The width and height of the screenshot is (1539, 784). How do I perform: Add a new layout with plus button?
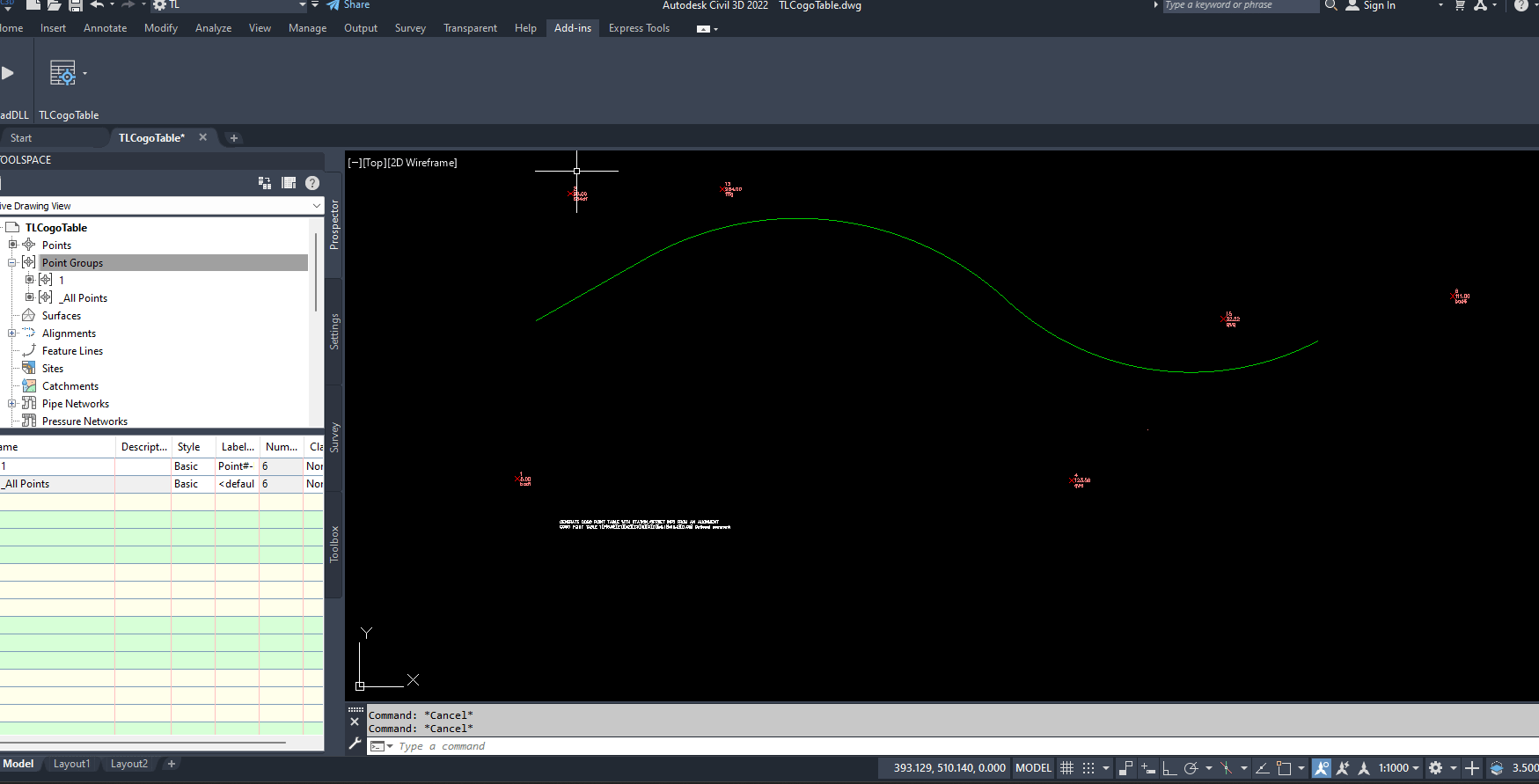[x=172, y=764]
